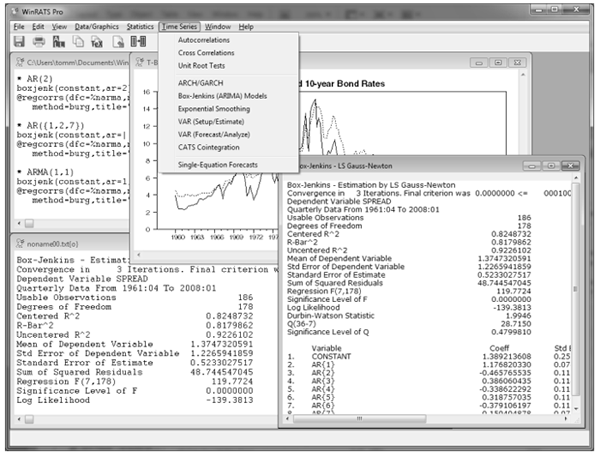
Task: Click the AR{6} row in coefficient table
Action: 429,405
